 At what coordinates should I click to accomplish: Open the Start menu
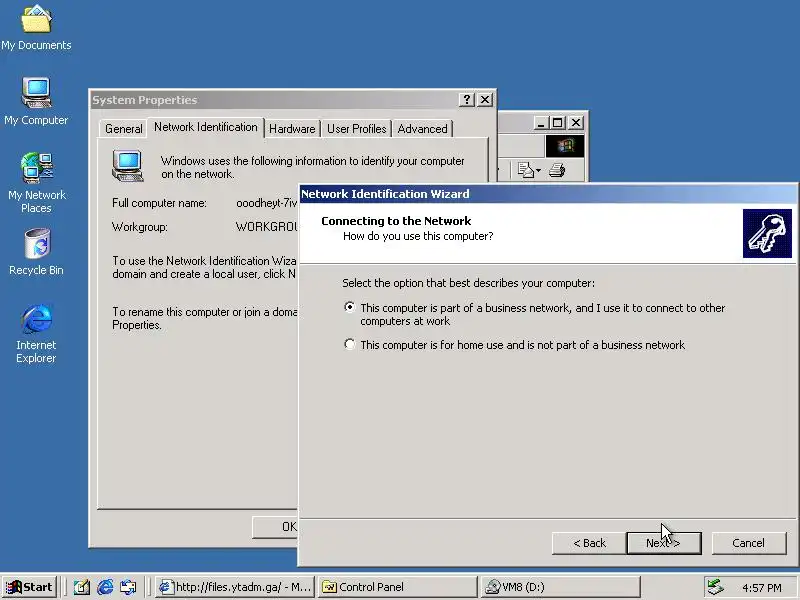29,587
